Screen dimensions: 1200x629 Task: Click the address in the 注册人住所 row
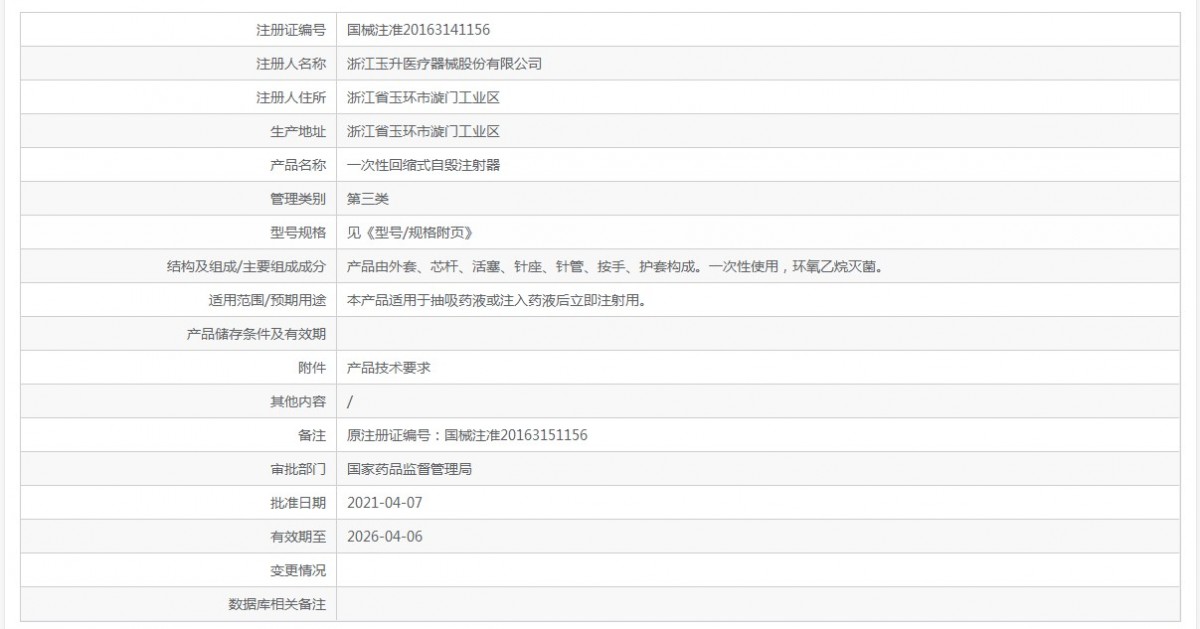point(423,98)
